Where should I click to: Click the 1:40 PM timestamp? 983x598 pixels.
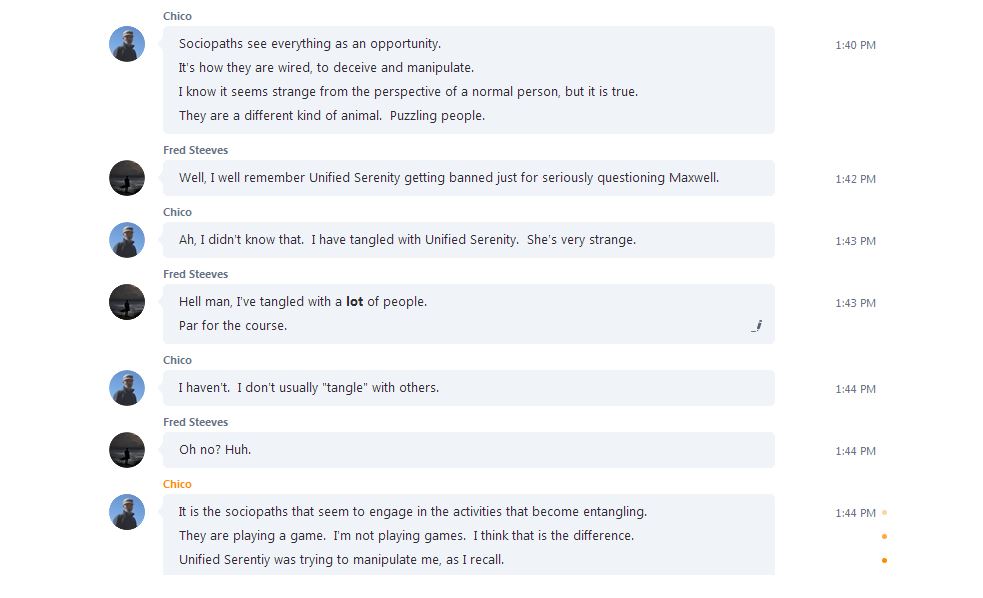pyautogui.click(x=855, y=45)
